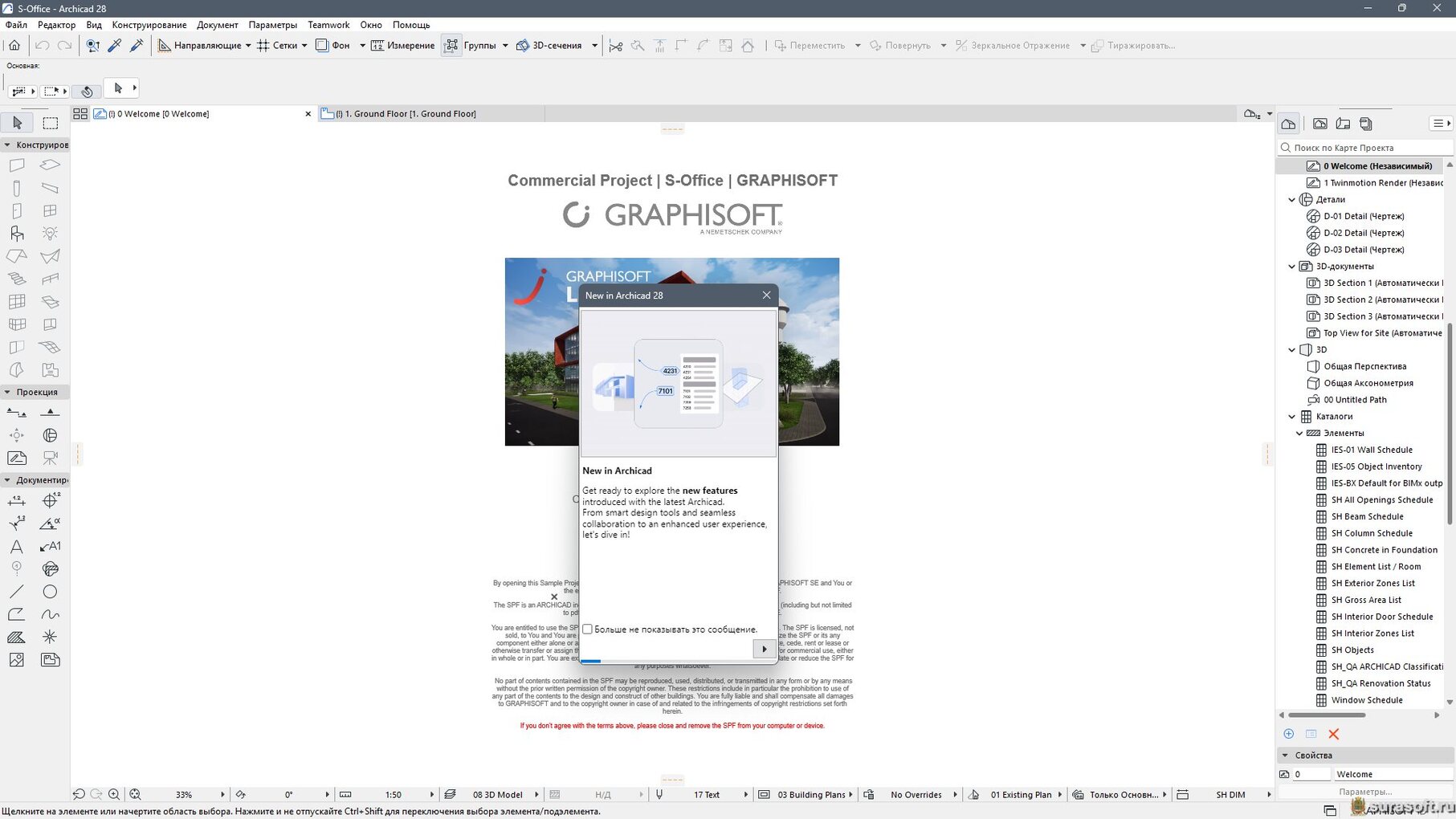The width and height of the screenshot is (1456, 819).
Task: Close the New in Archicad 28 dialog
Action: [766, 295]
